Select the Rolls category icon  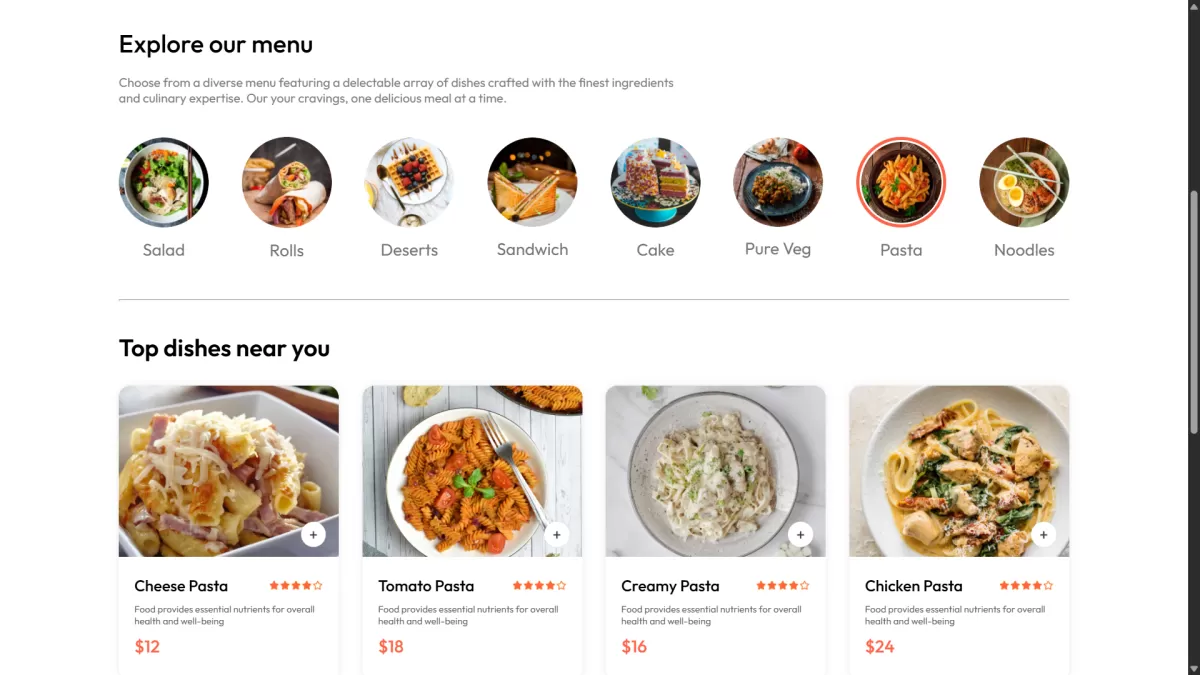tap(287, 182)
